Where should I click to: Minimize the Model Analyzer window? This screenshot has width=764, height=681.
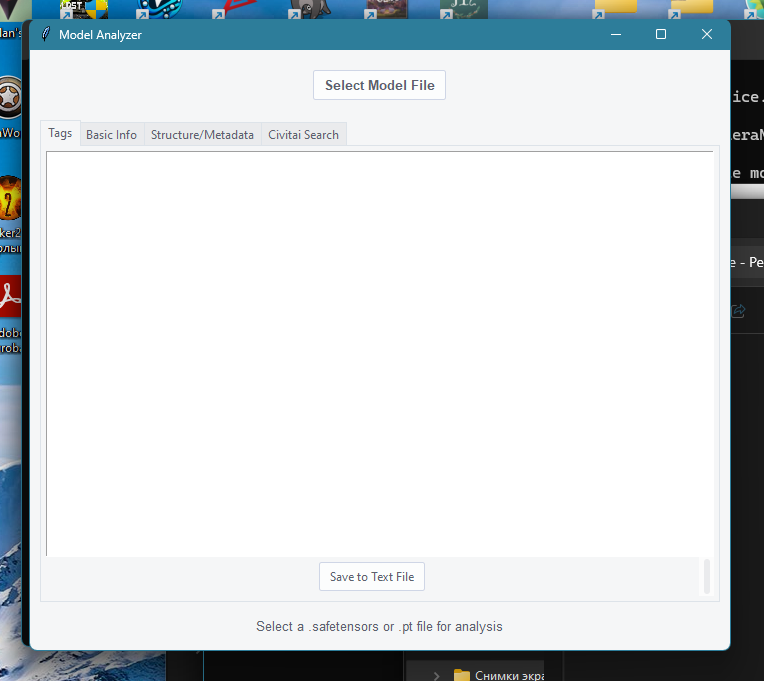(616, 35)
